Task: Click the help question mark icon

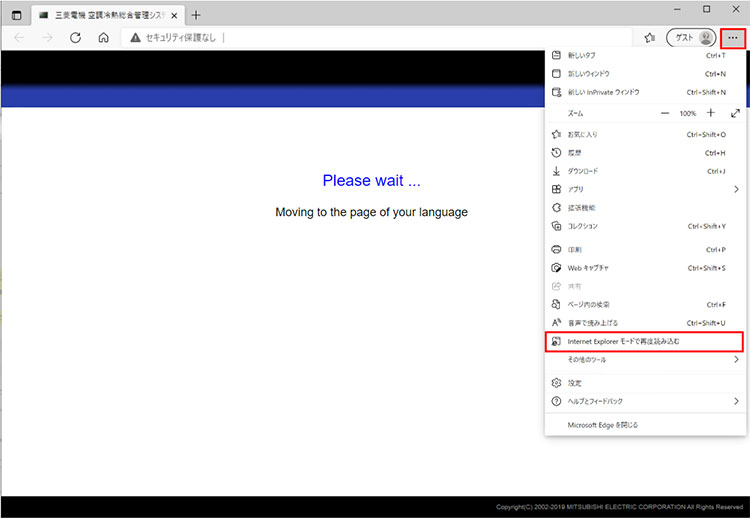Action: (x=556, y=401)
